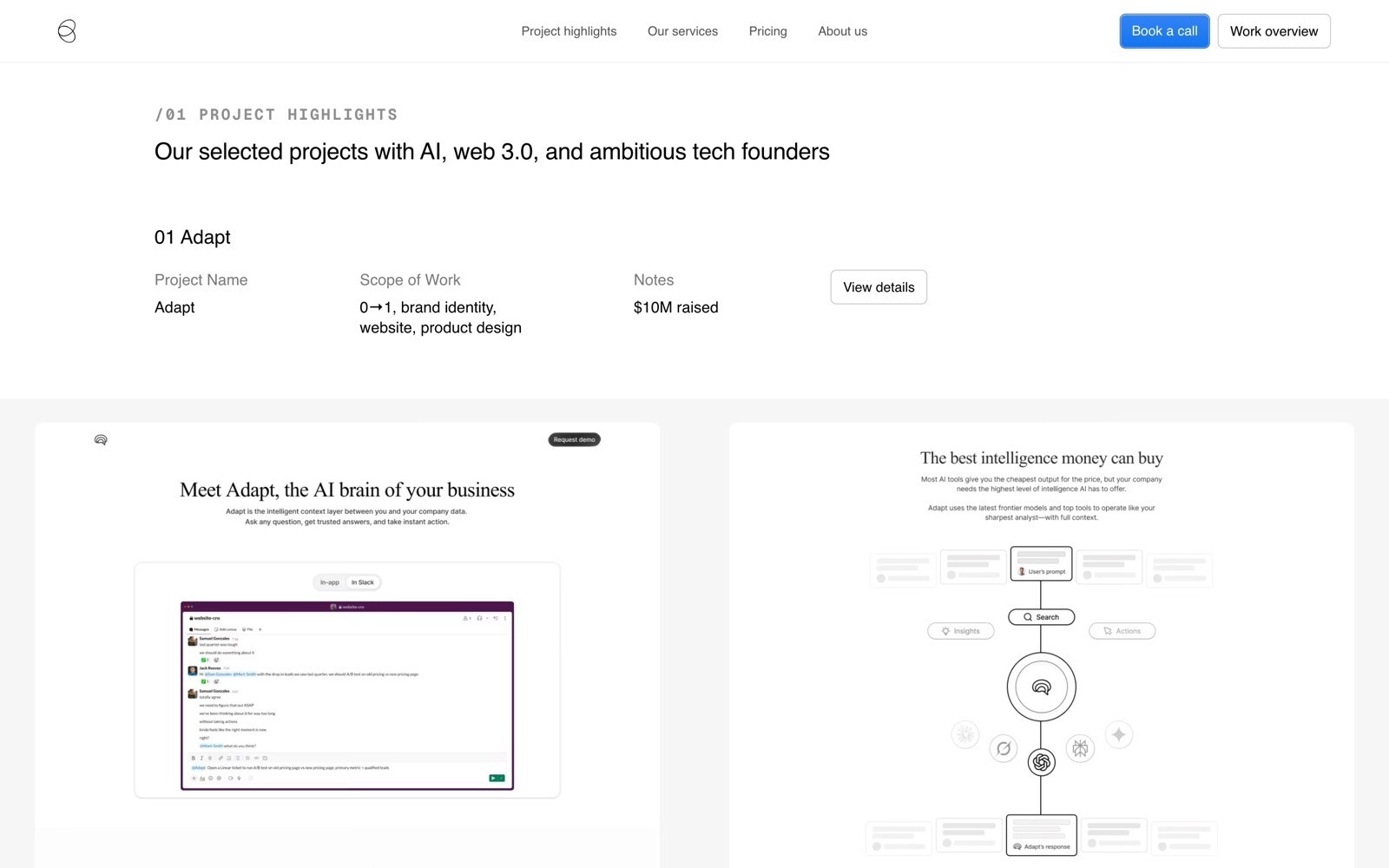Click the '01 Adapt' project heading

[193, 237]
